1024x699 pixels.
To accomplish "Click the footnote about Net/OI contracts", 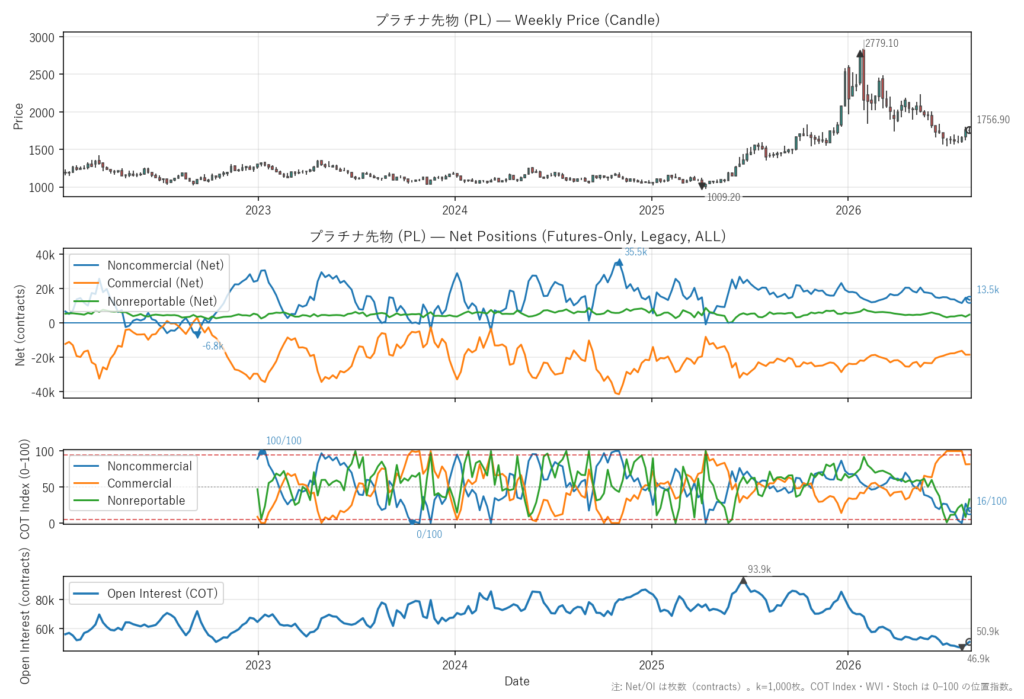I will tap(812, 687).
